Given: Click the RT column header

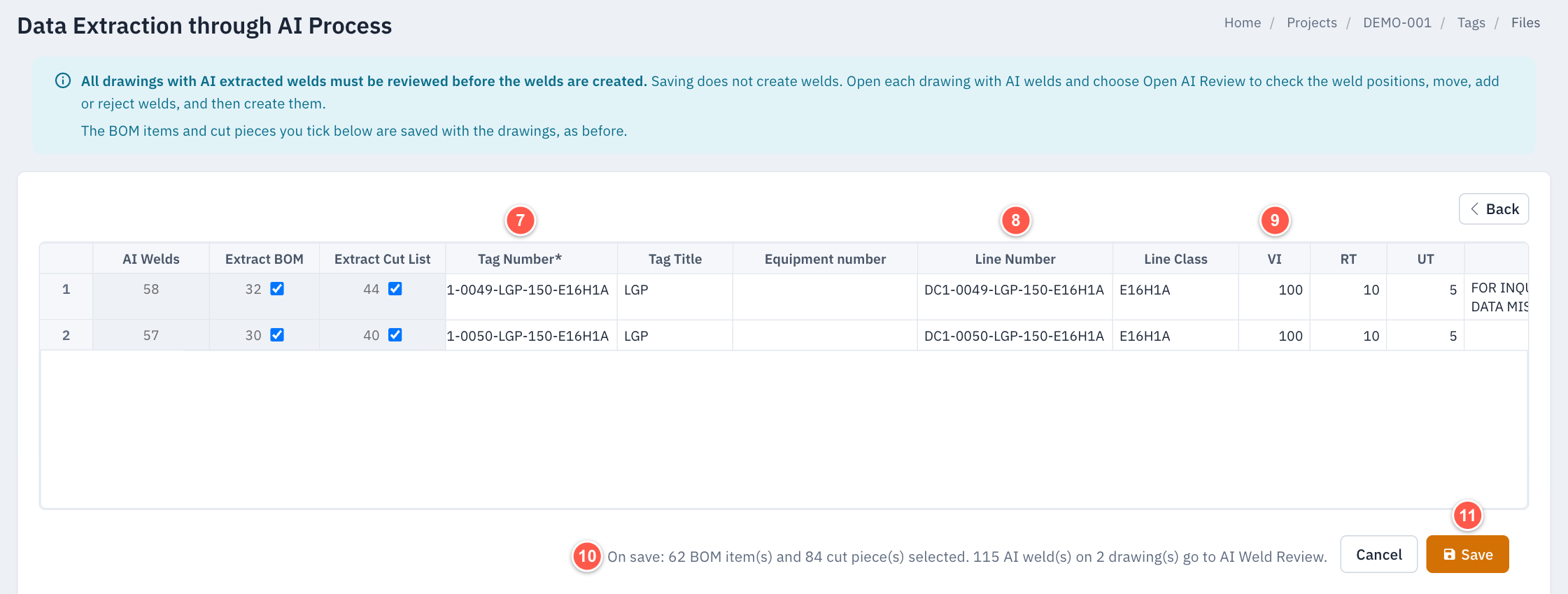Looking at the screenshot, I should pos(1348,259).
